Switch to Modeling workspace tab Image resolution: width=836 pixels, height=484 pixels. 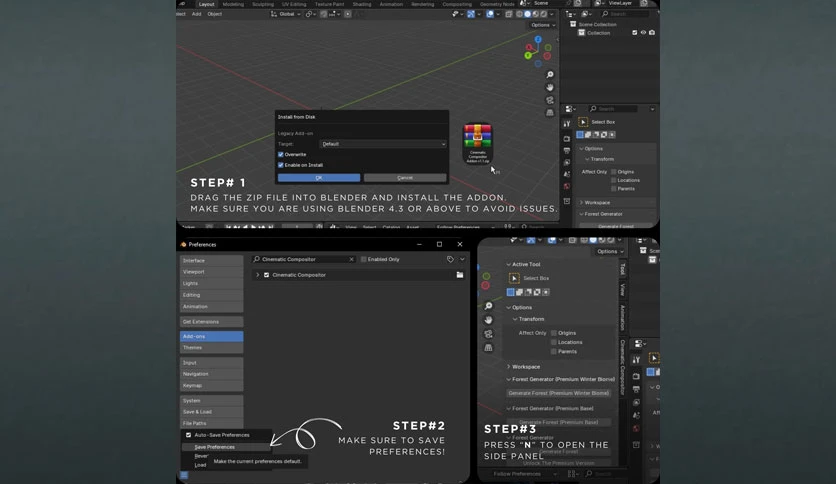[x=233, y=4]
